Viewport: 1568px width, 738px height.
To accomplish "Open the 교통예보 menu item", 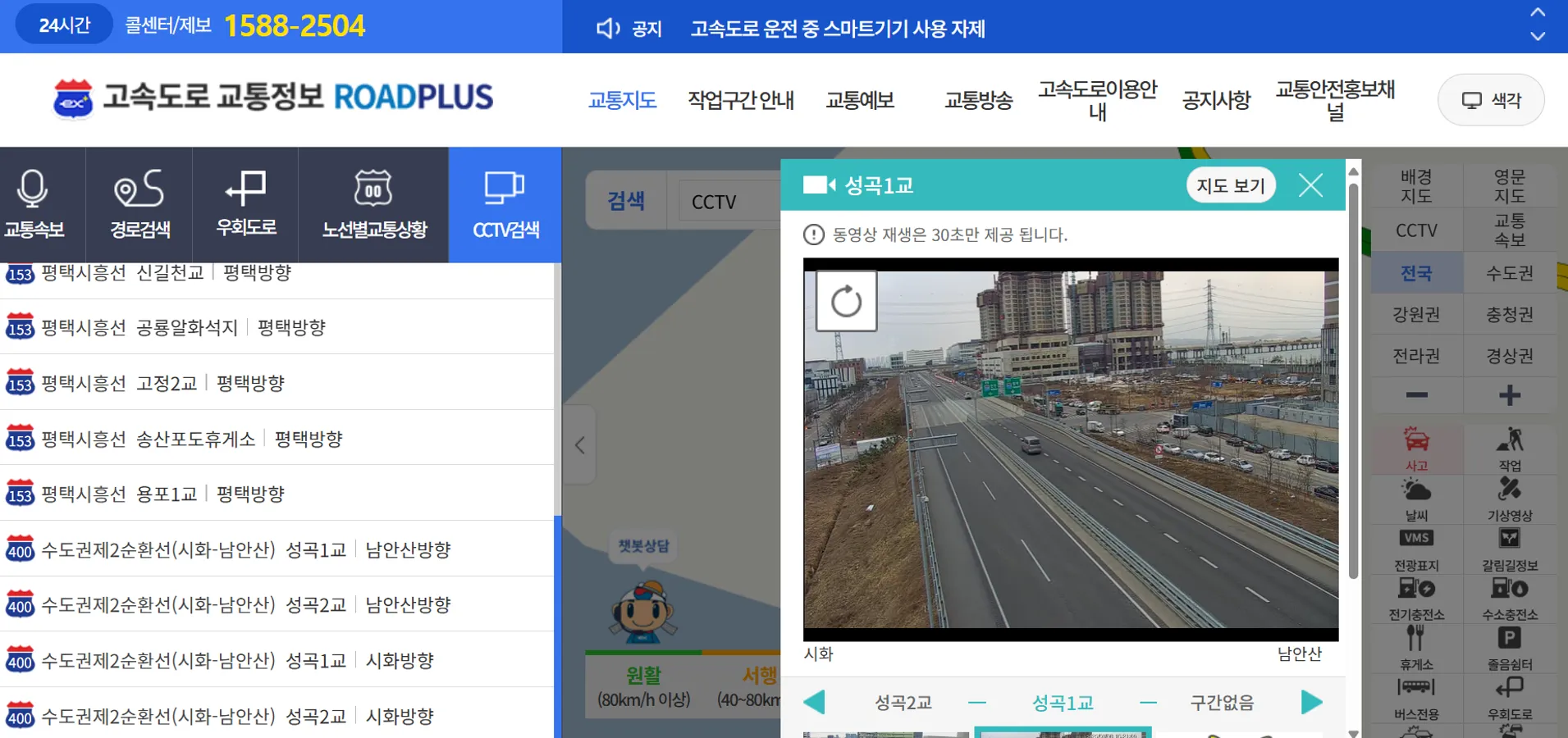I will point(860,100).
